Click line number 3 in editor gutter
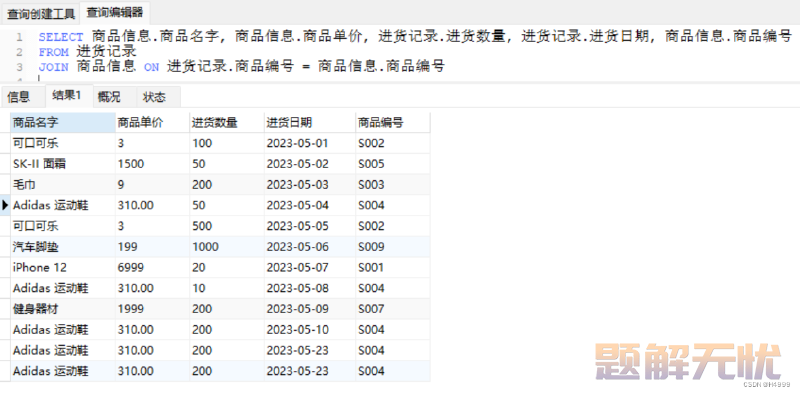This screenshot has width=800, height=393. click(19, 67)
